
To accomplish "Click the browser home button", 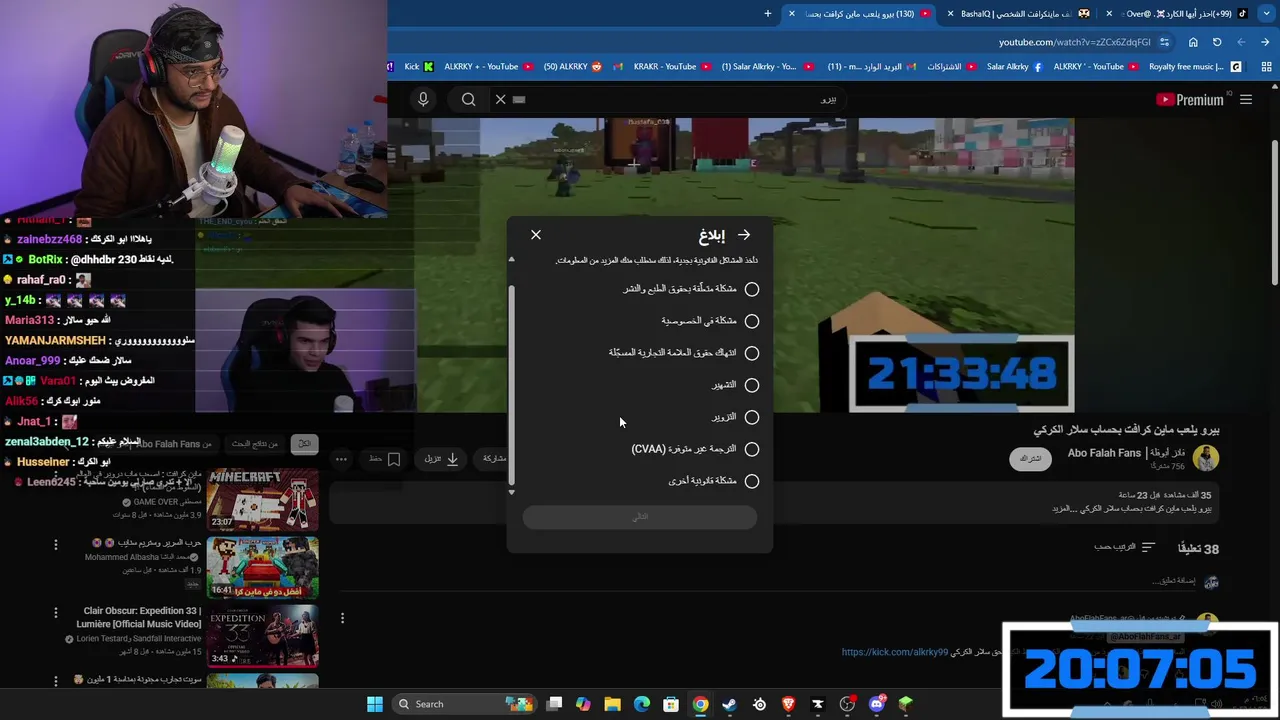I will pos(1193,42).
